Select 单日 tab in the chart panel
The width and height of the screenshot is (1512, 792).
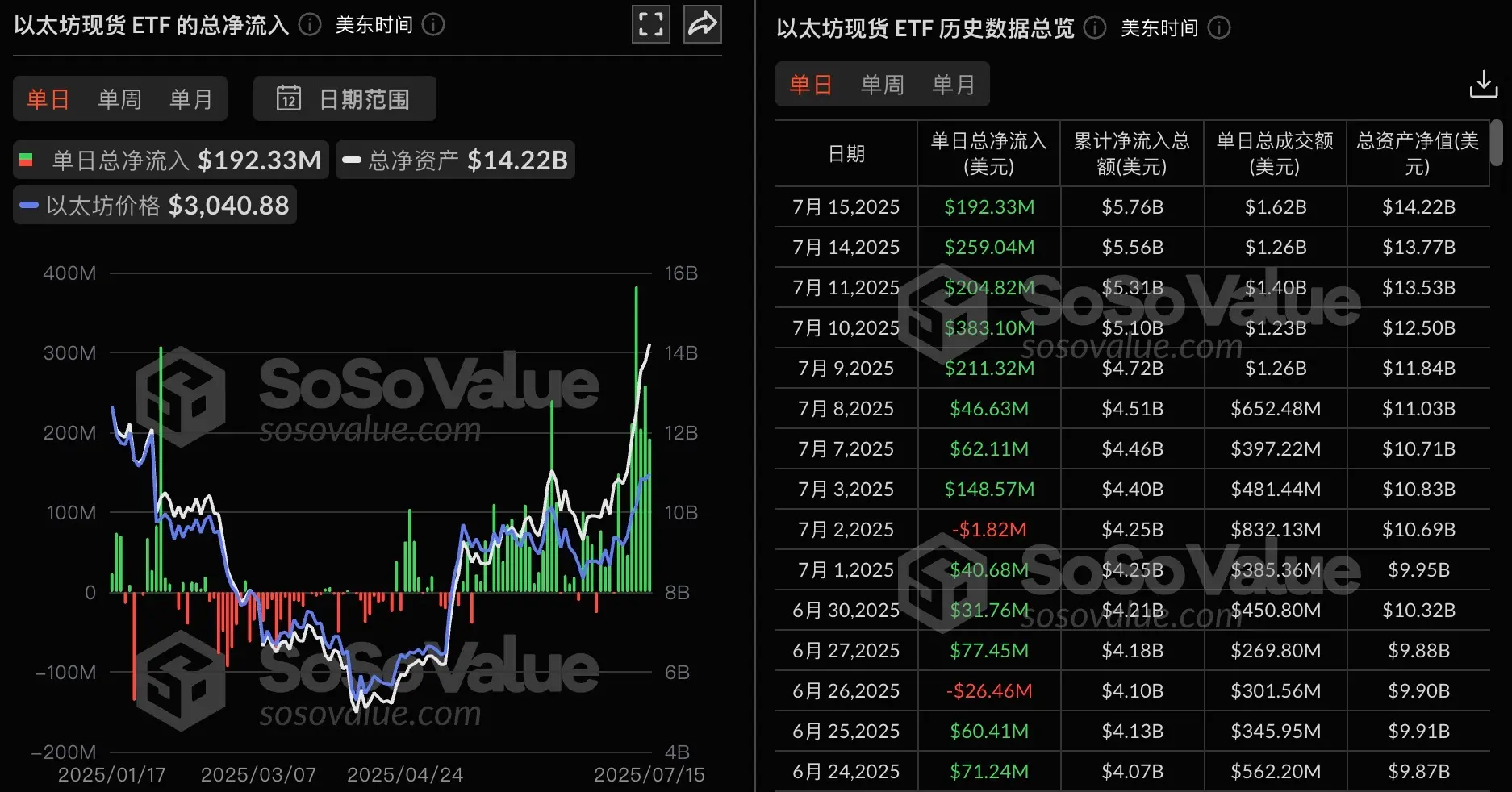pyautogui.click(x=48, y=99)
